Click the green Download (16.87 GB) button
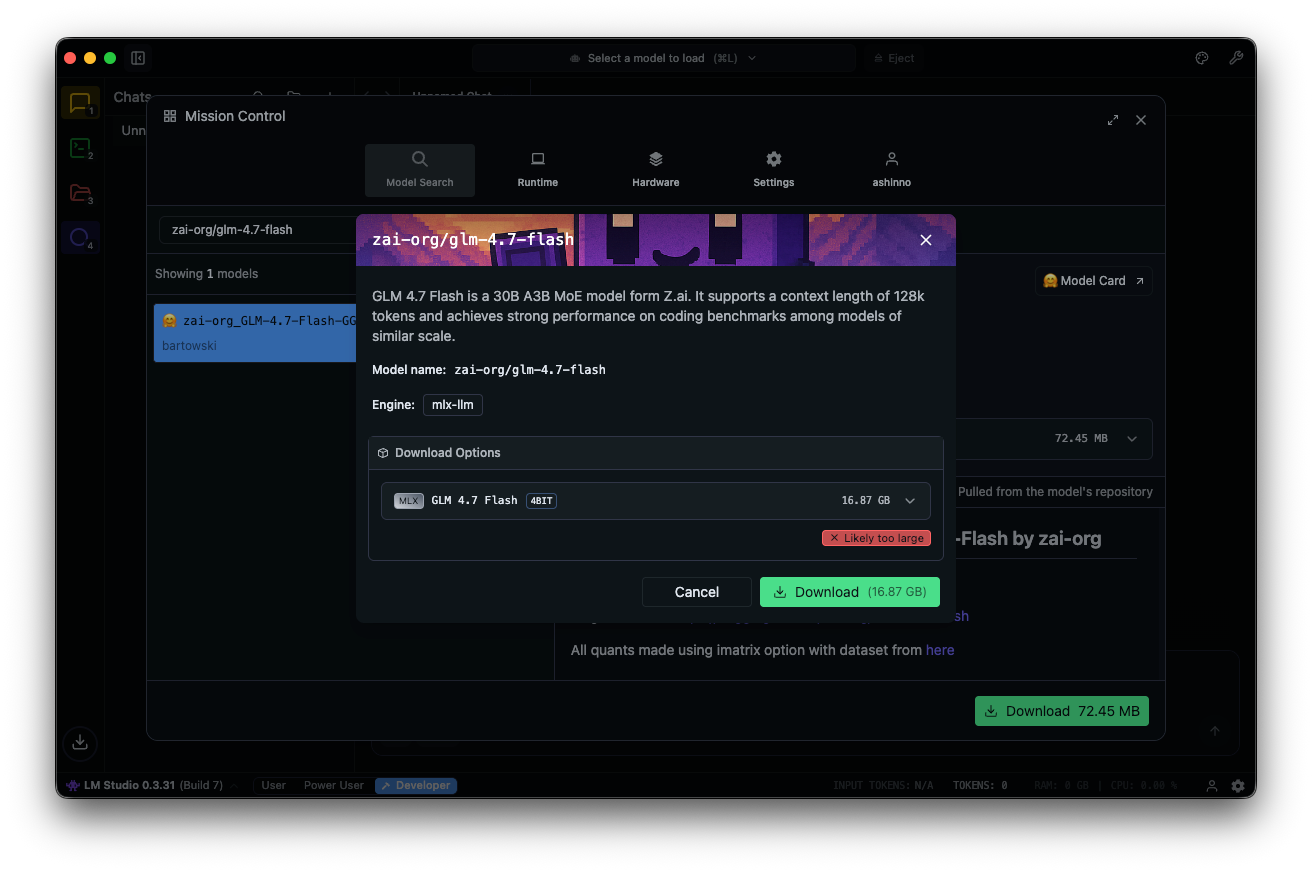 [849, 592]
